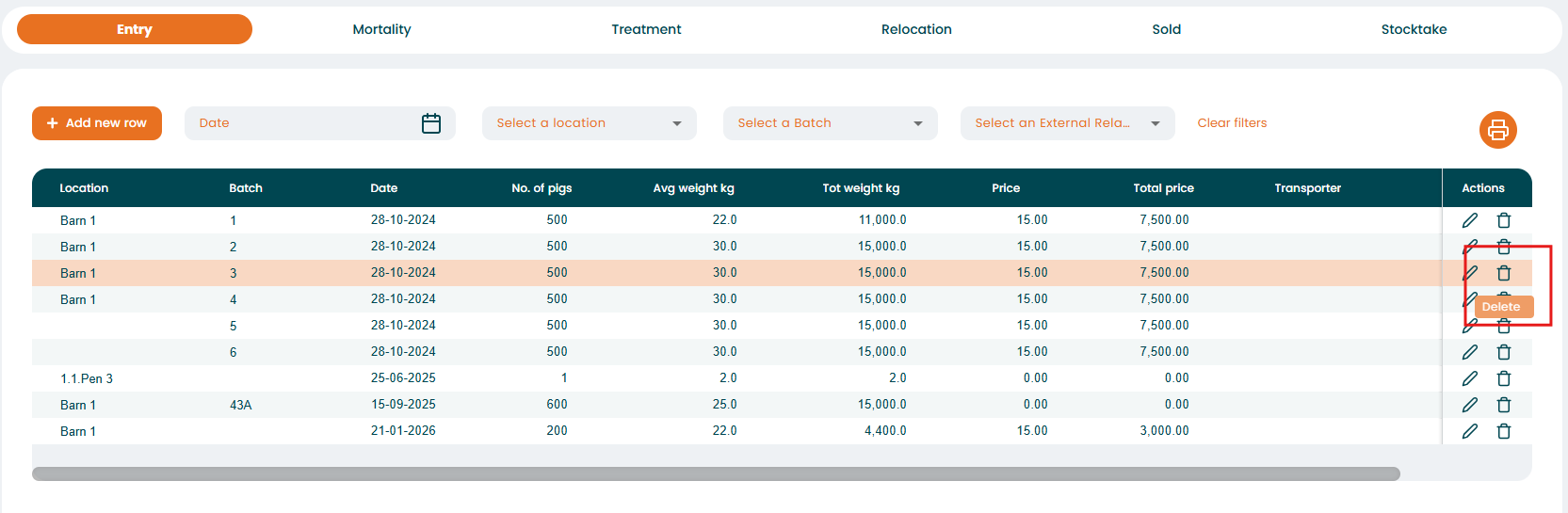Edit the 21-01-2026 entry row
The height and width of the screenshot is (513, 1568).
[1469, 431]
